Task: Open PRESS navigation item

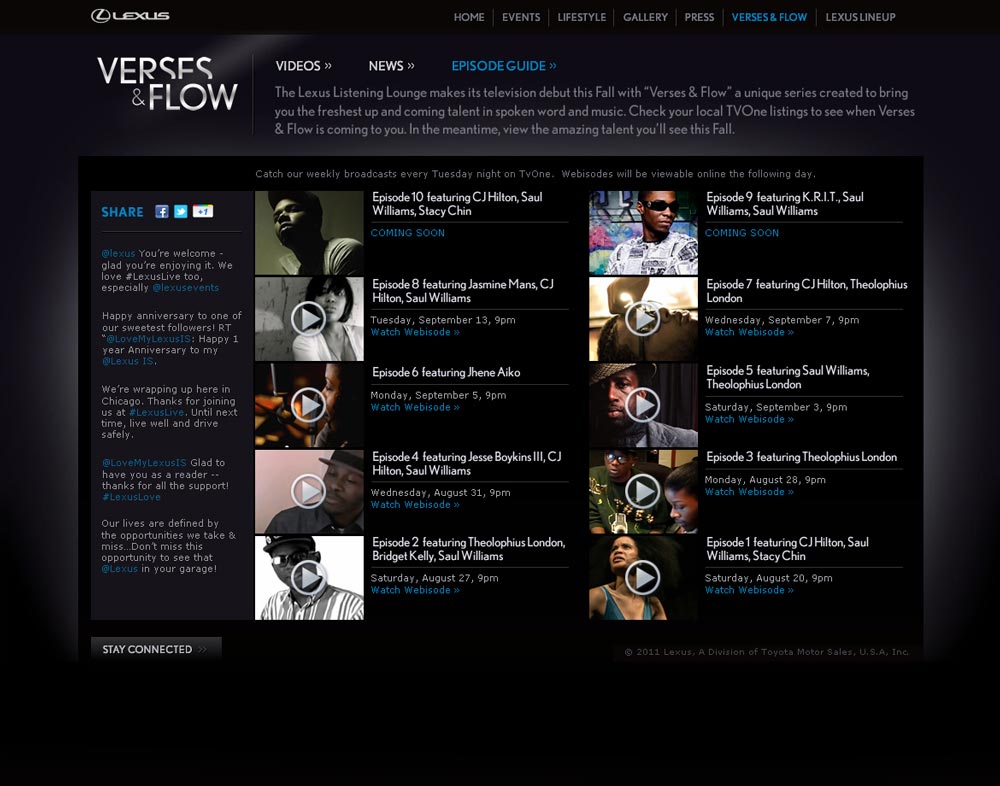Action: click(699, 17)
